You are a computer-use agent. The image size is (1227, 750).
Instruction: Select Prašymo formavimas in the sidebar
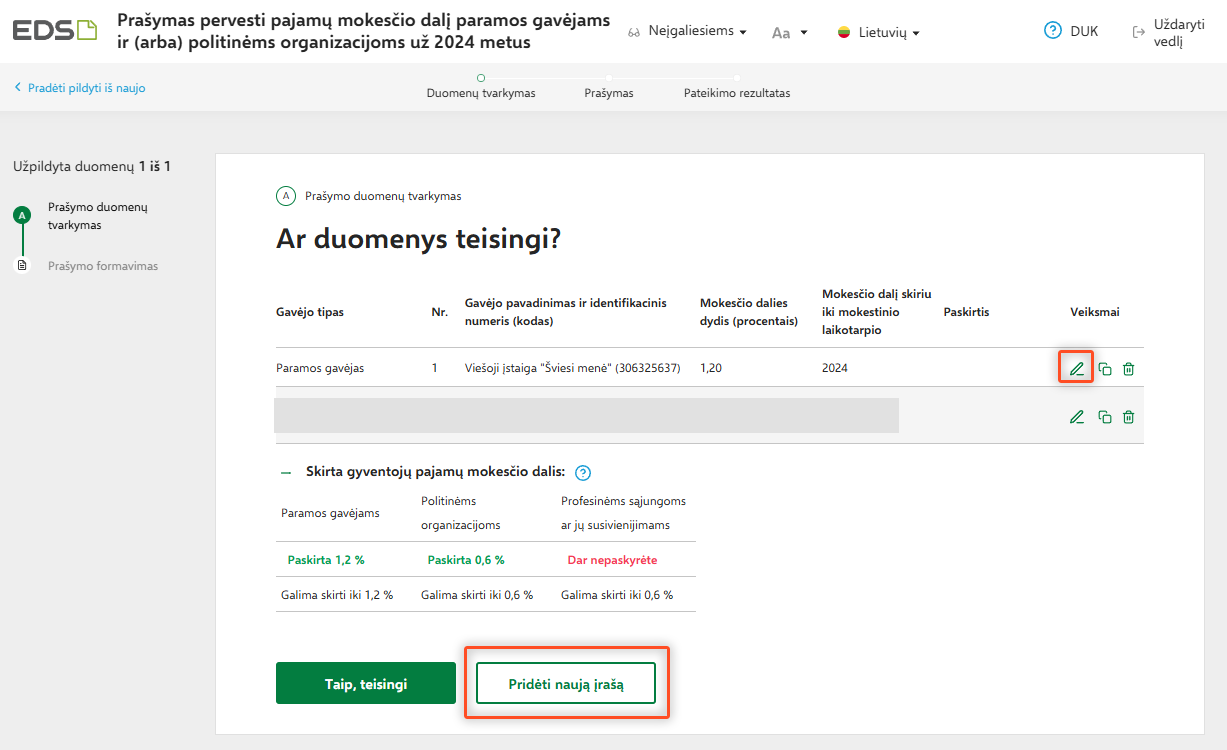pos(102,266)
